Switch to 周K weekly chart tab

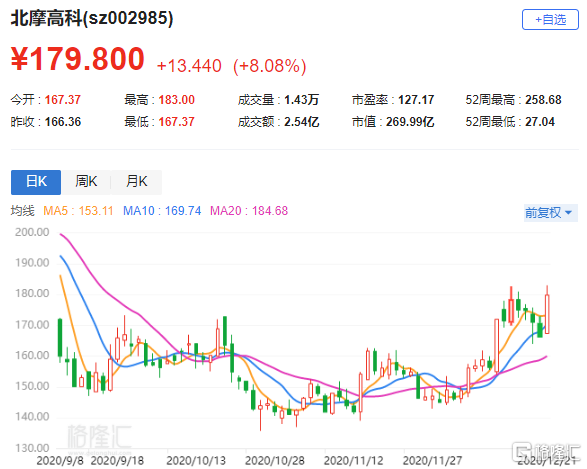[x=86, y=182]
